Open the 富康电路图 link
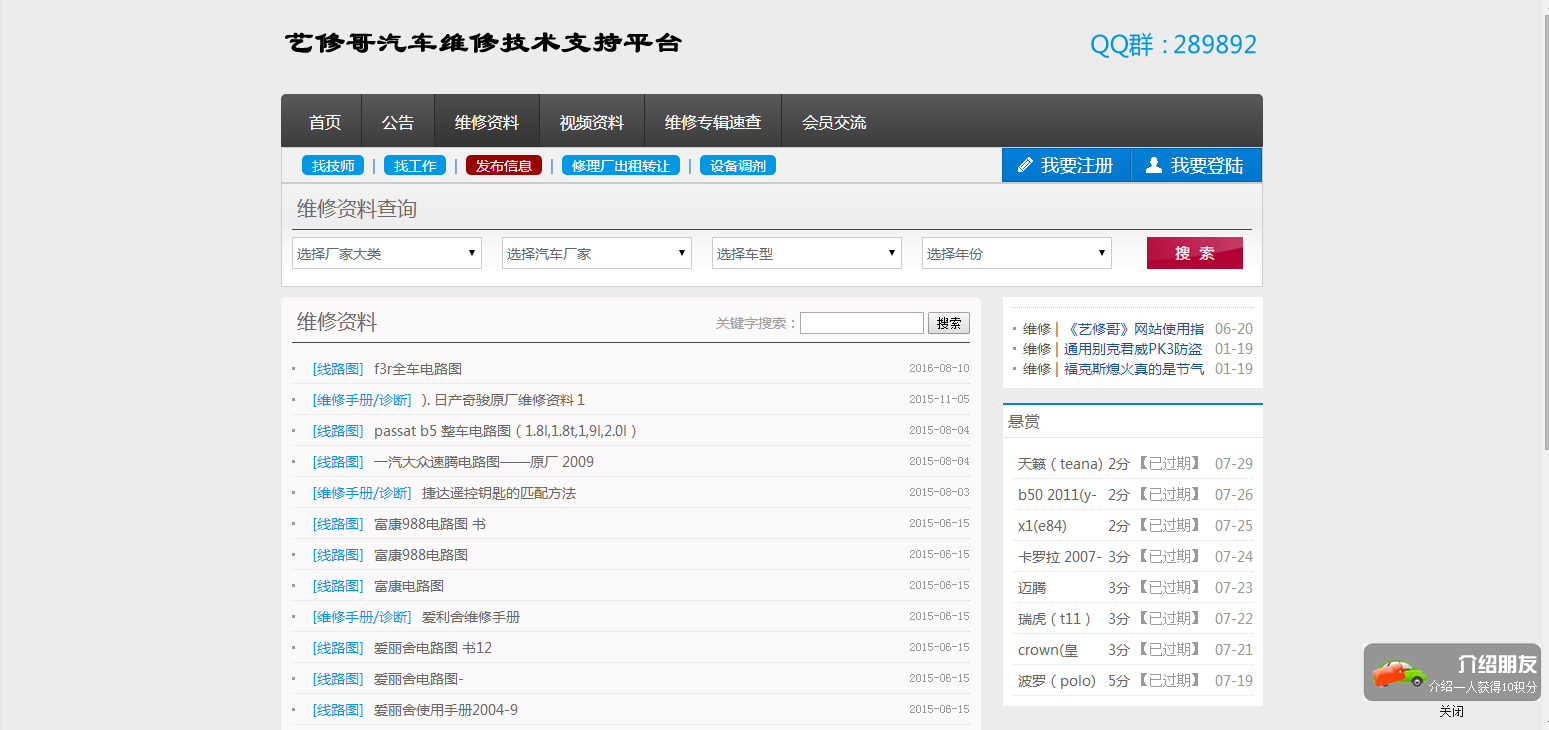This screenshot has height=730, width=1549. click(409, 586)
